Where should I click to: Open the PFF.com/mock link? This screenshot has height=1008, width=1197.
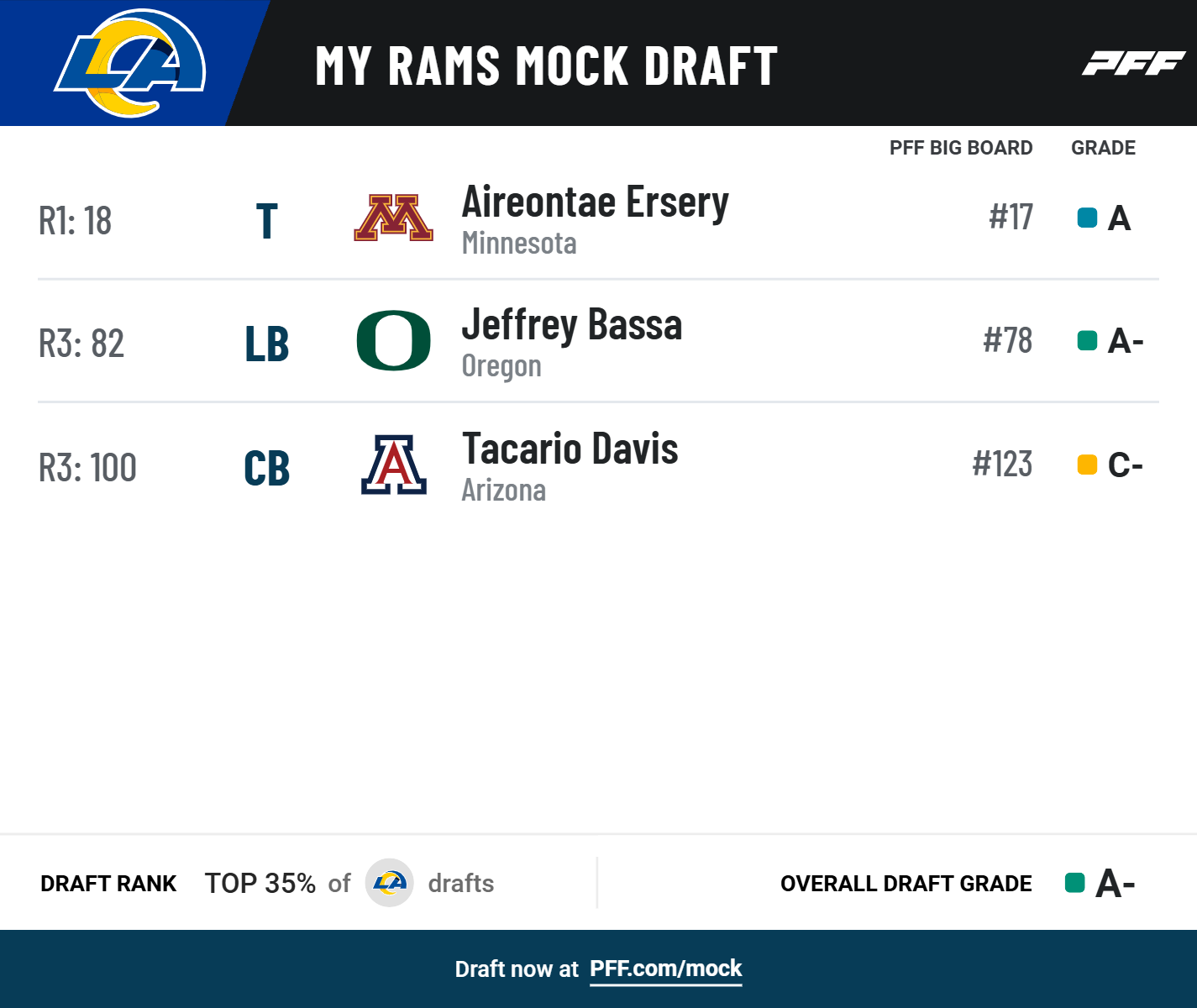click(x=665, y=969)
